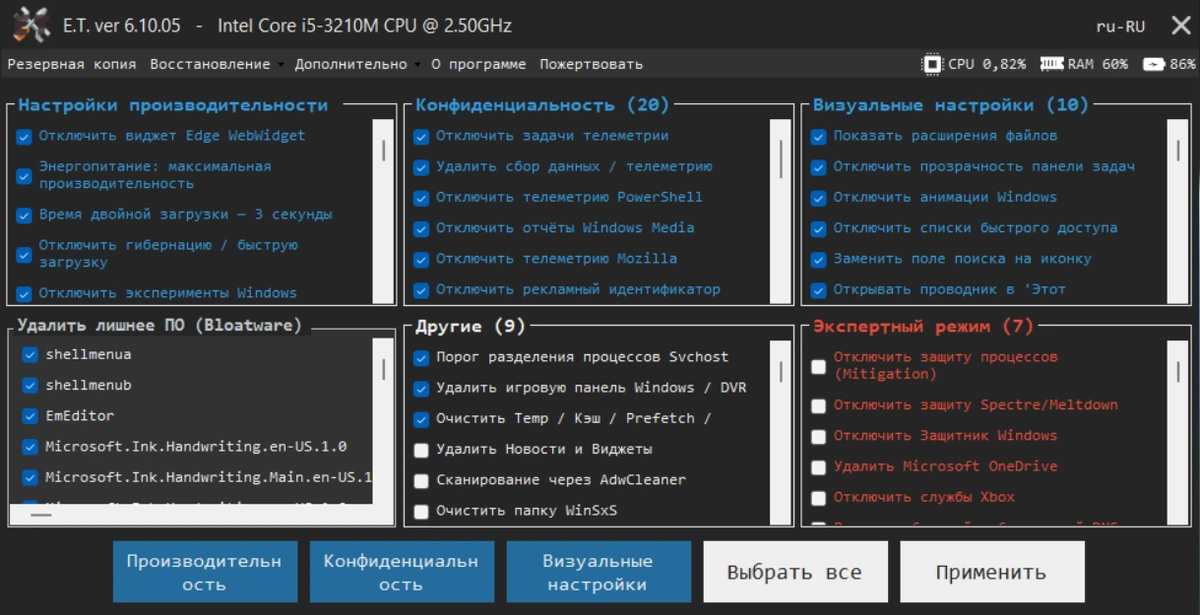Toggle Отключить рекламный идентификатор checkbox
The height and width of the screenshot is (615, 1200).
click(x=421, y=290)
